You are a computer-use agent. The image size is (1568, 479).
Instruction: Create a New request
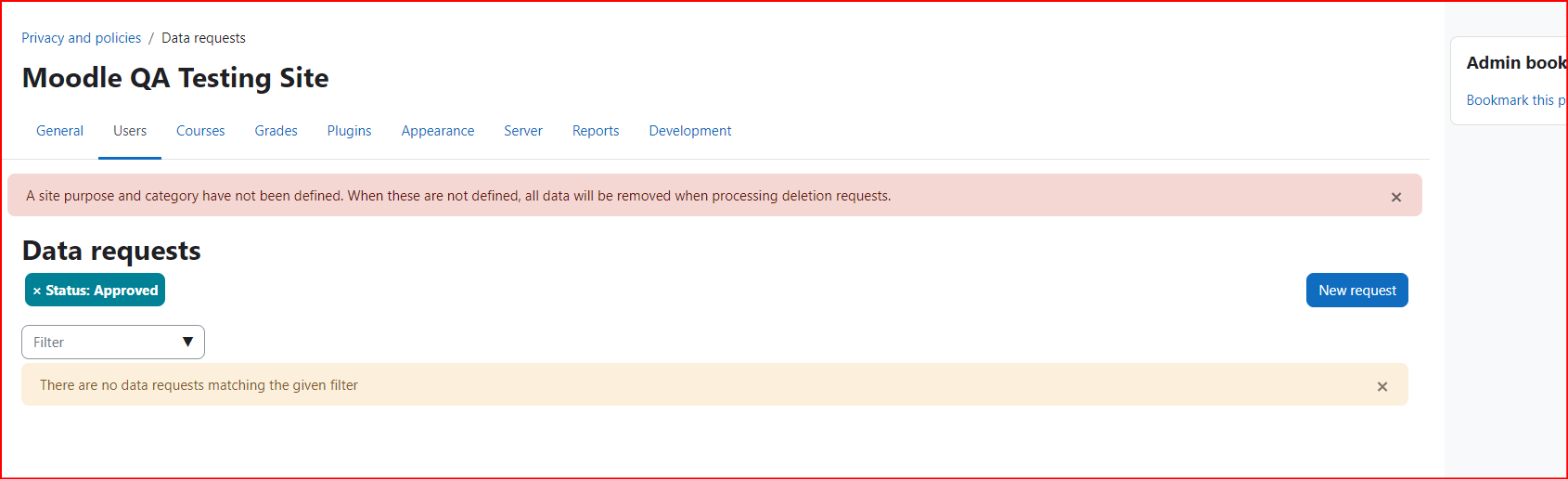tap(1356, 290)
